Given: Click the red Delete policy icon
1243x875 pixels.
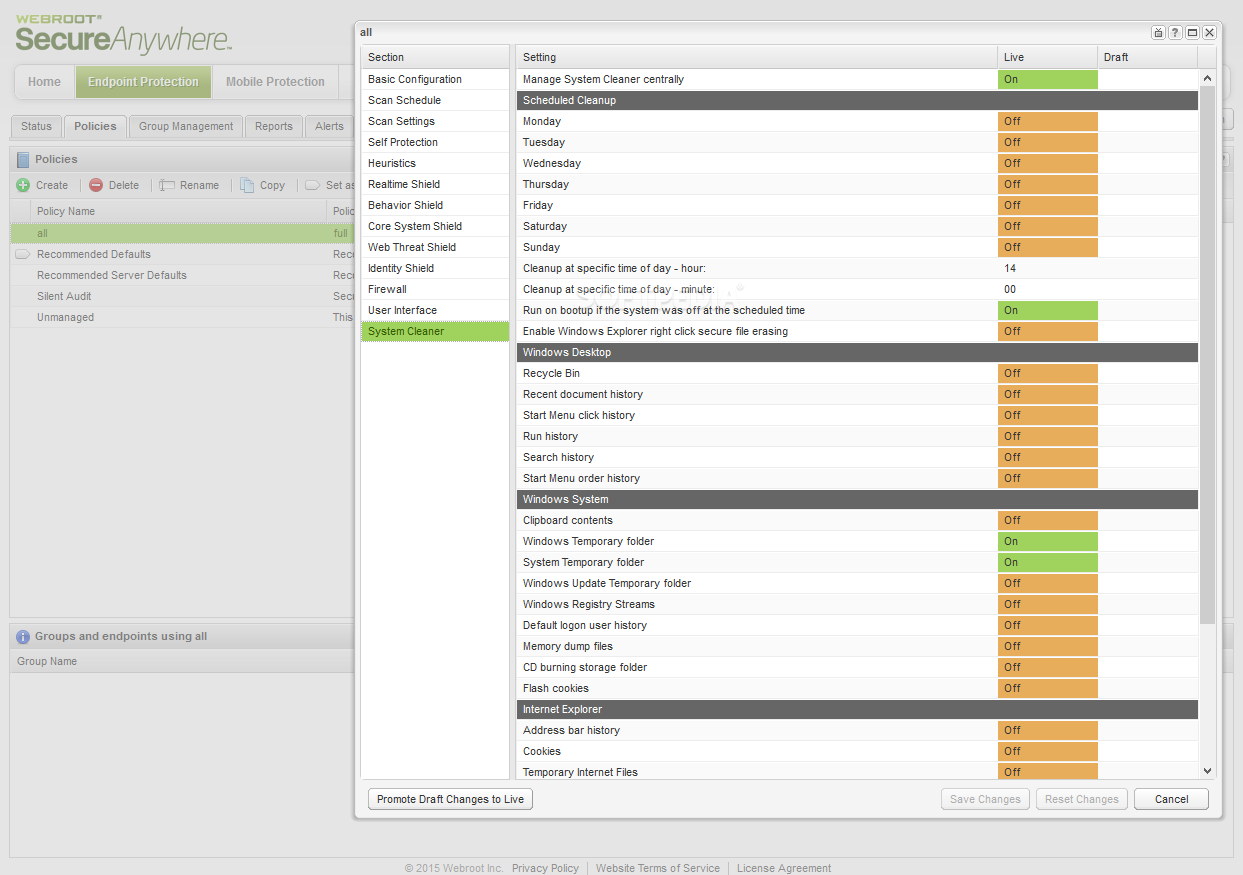Looking at the screenshot, I should coord(96,185).
